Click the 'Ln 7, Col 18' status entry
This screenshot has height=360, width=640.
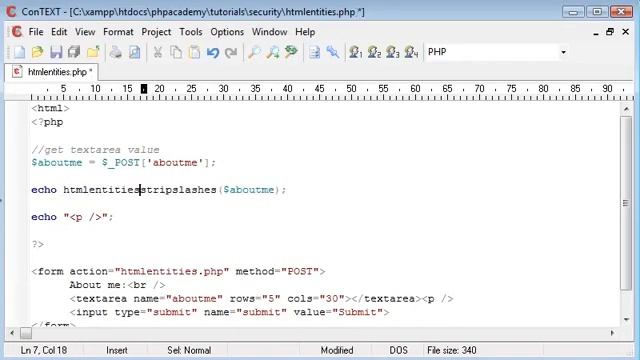click(44, 350)
